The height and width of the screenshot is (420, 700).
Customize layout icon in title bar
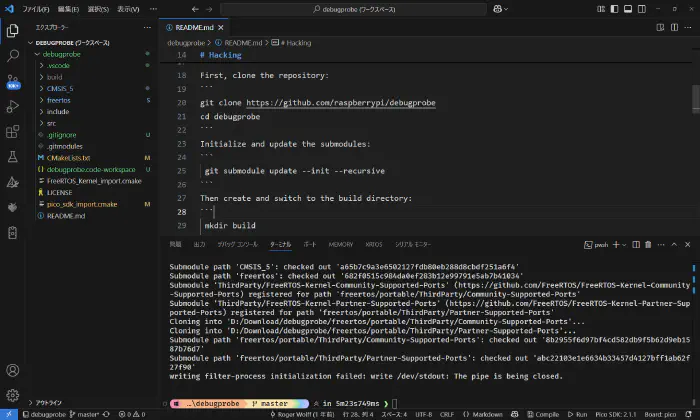601,9
